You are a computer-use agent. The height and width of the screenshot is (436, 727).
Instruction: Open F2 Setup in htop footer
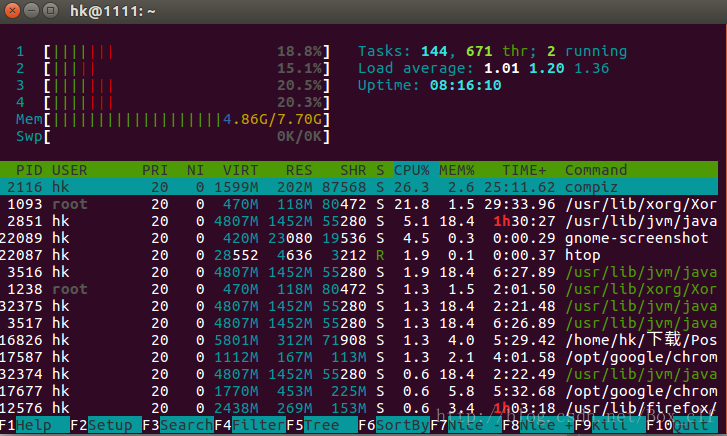tap(106, 425)
